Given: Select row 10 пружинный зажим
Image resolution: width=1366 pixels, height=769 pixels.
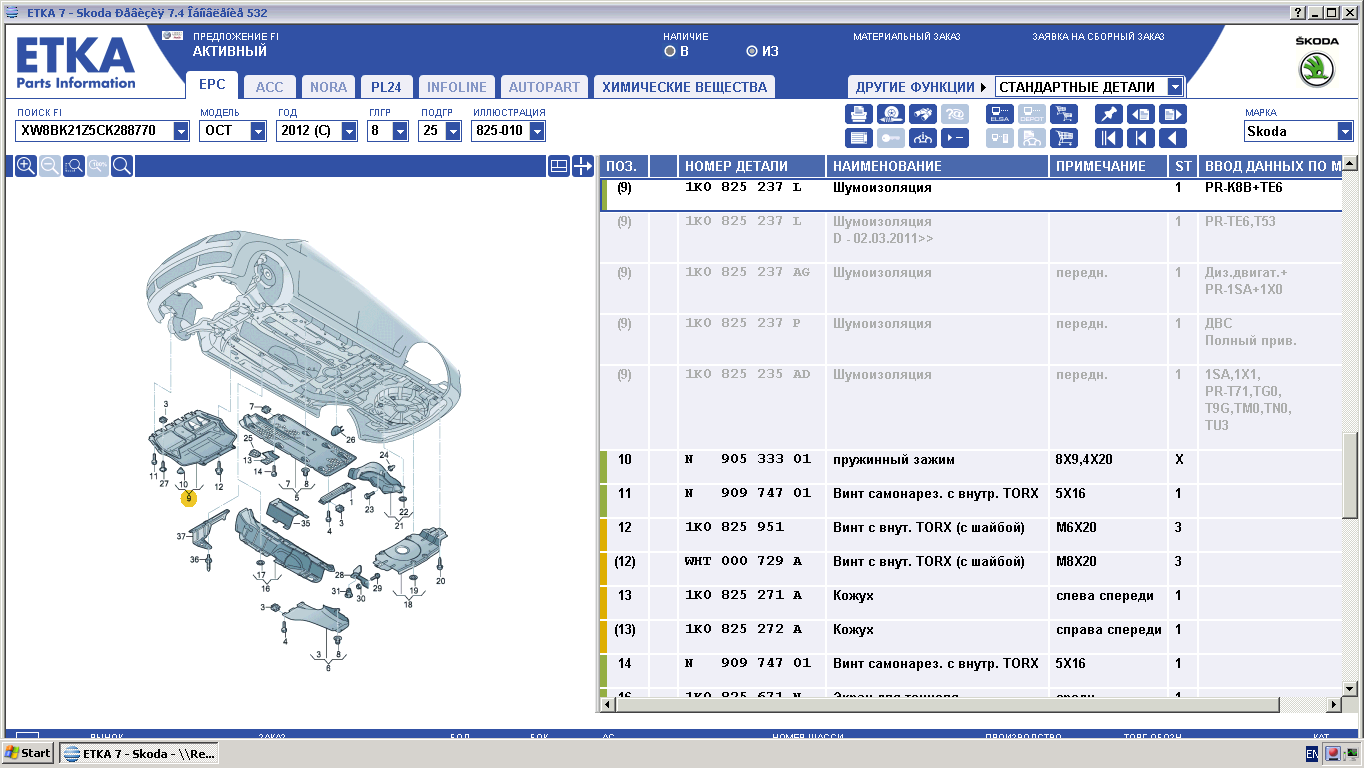Looking at the screenshot, I should click(x=970, y=467).
